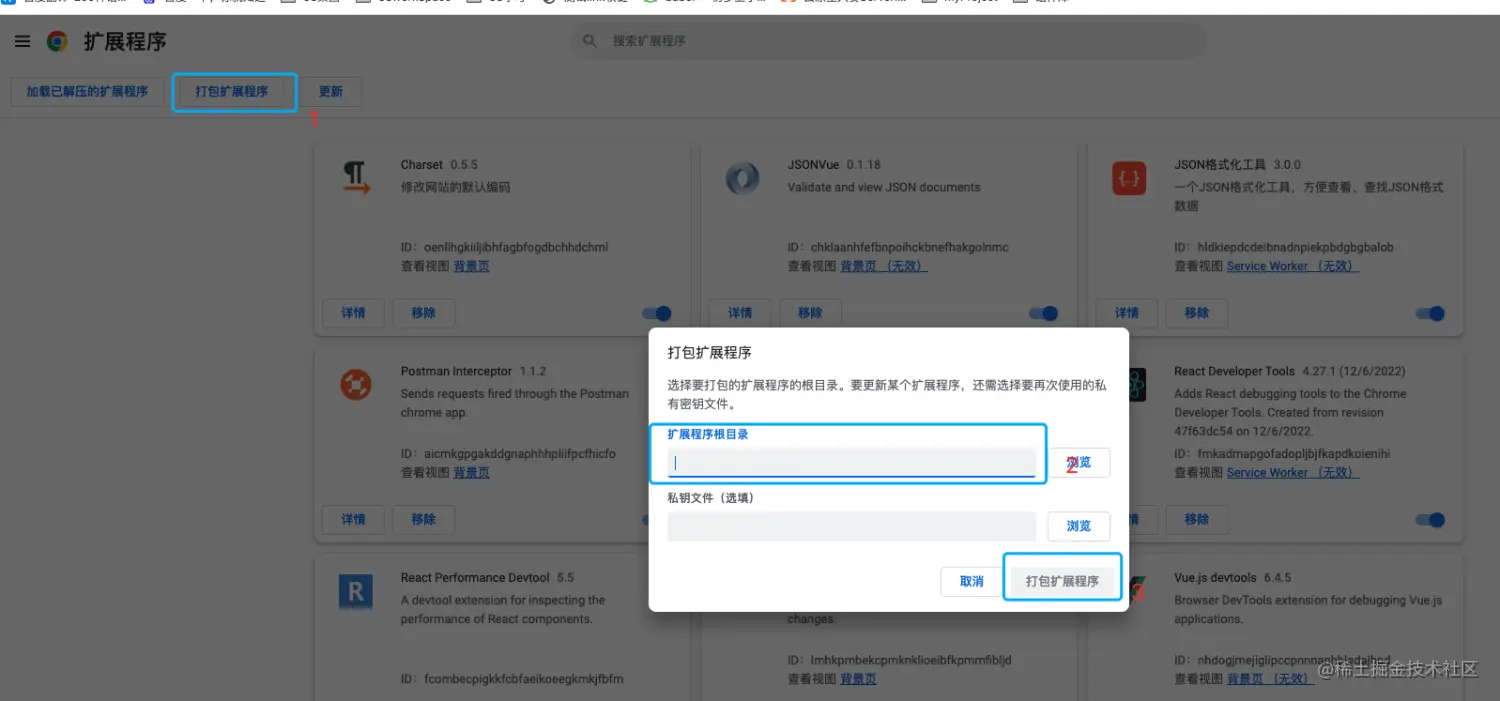Click the JSON格式化工具 red braces icon

coord(1129,178)
